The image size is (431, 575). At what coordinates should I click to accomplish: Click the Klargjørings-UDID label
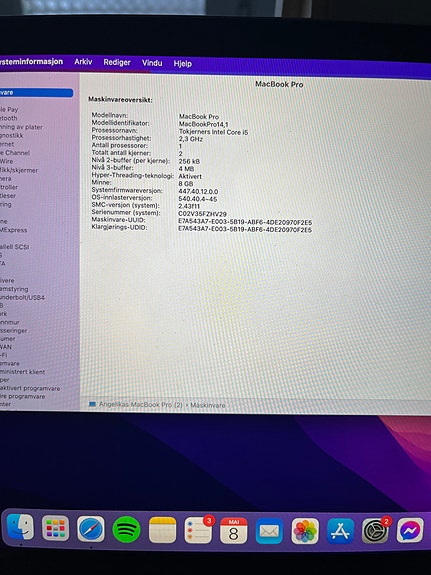119,227
